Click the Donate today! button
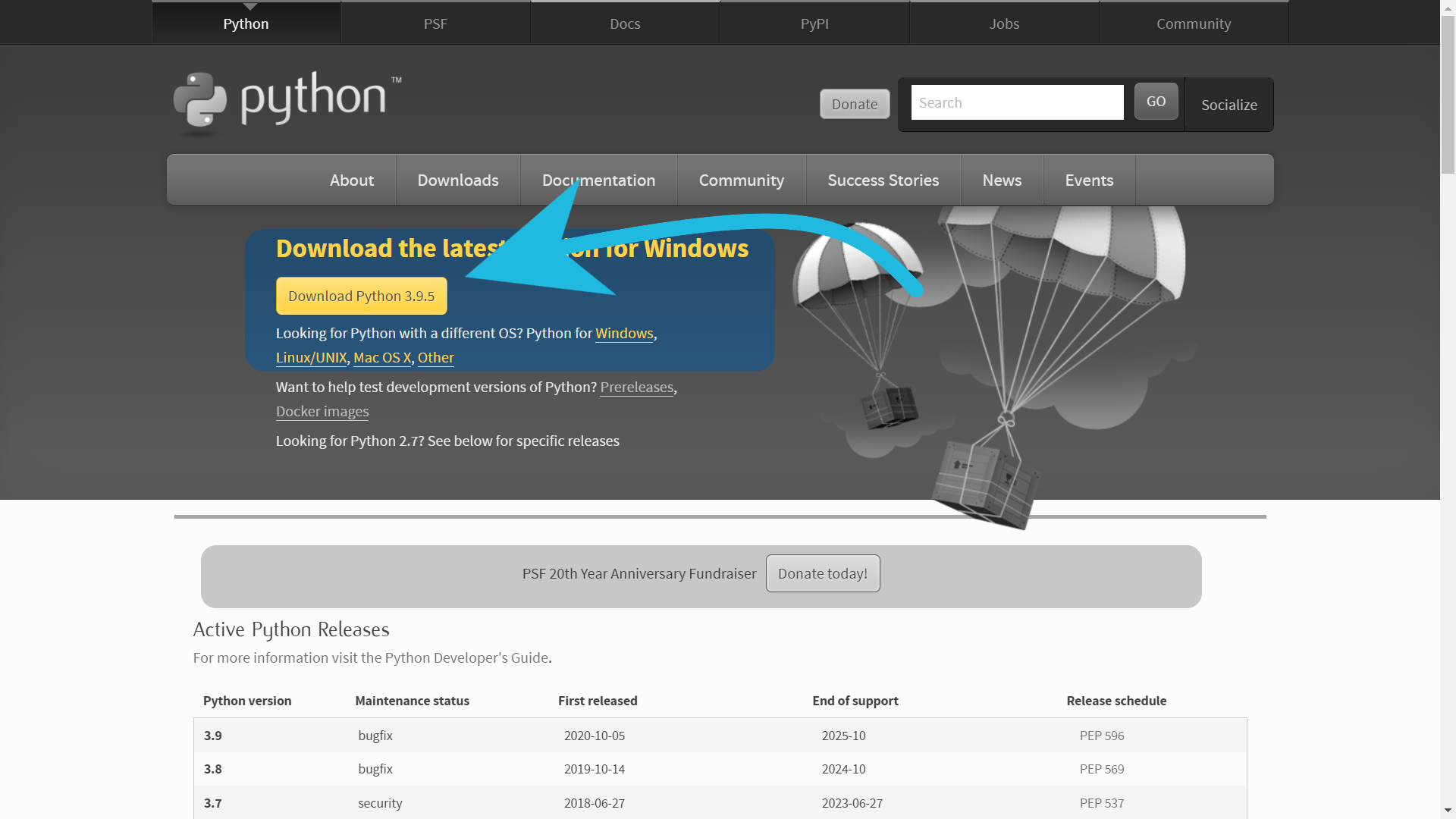The height and width of the screenshot is (819, 1456). [822, 573]
